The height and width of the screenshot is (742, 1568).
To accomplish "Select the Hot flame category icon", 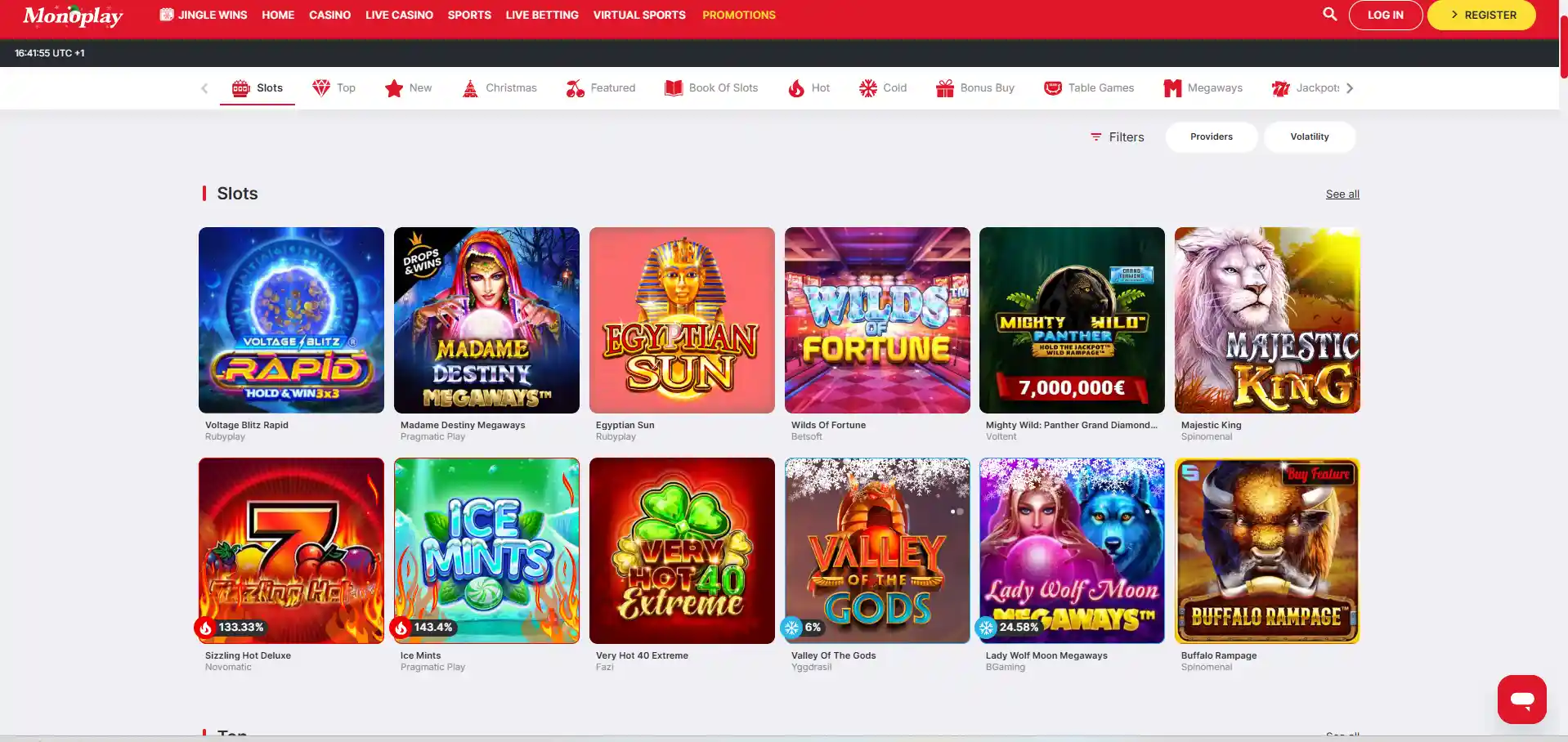I will [796, 87].
